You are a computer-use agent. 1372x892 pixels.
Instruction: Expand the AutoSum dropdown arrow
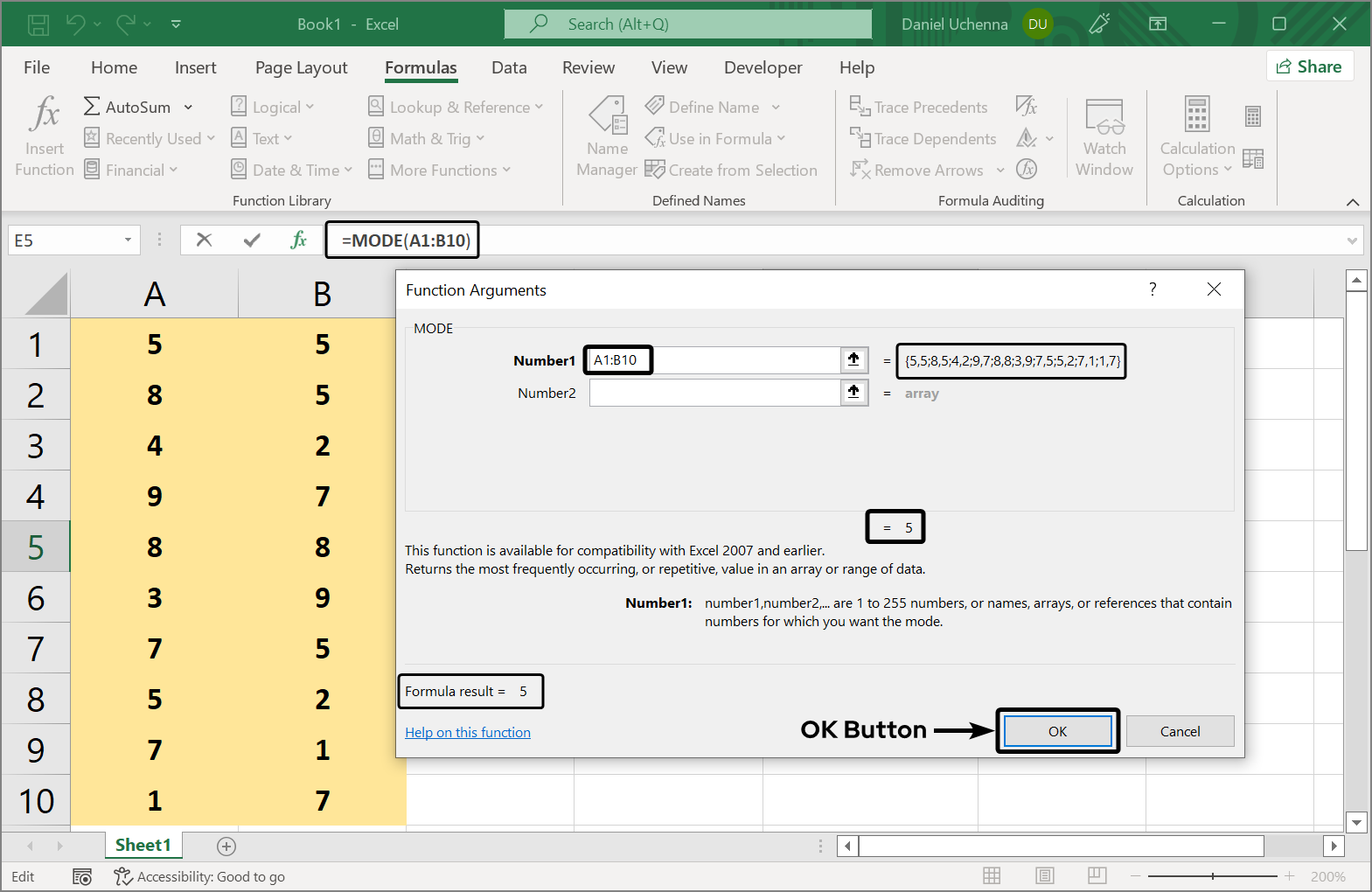[188, 107]
